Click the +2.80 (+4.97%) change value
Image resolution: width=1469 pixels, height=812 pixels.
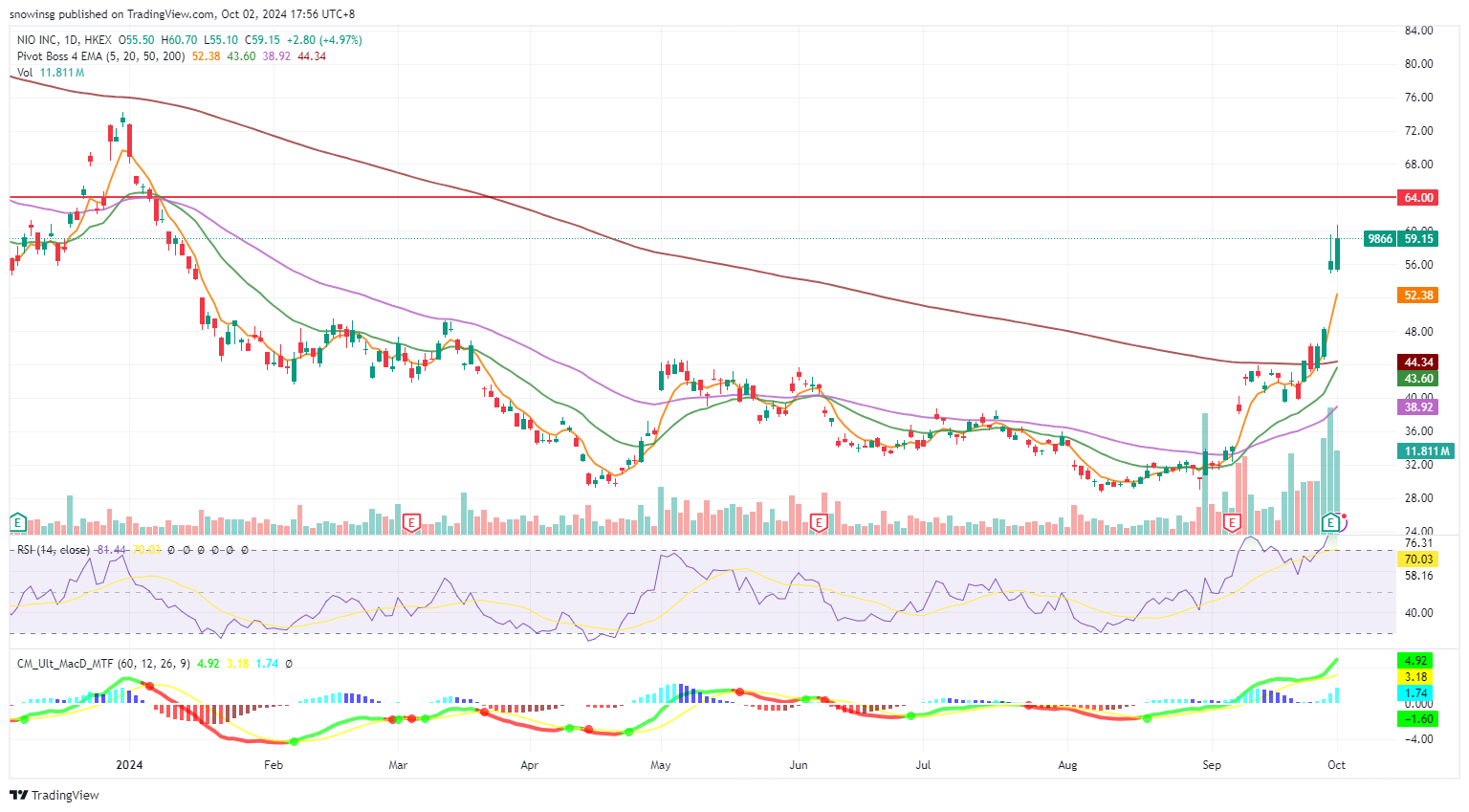[324, 40]
